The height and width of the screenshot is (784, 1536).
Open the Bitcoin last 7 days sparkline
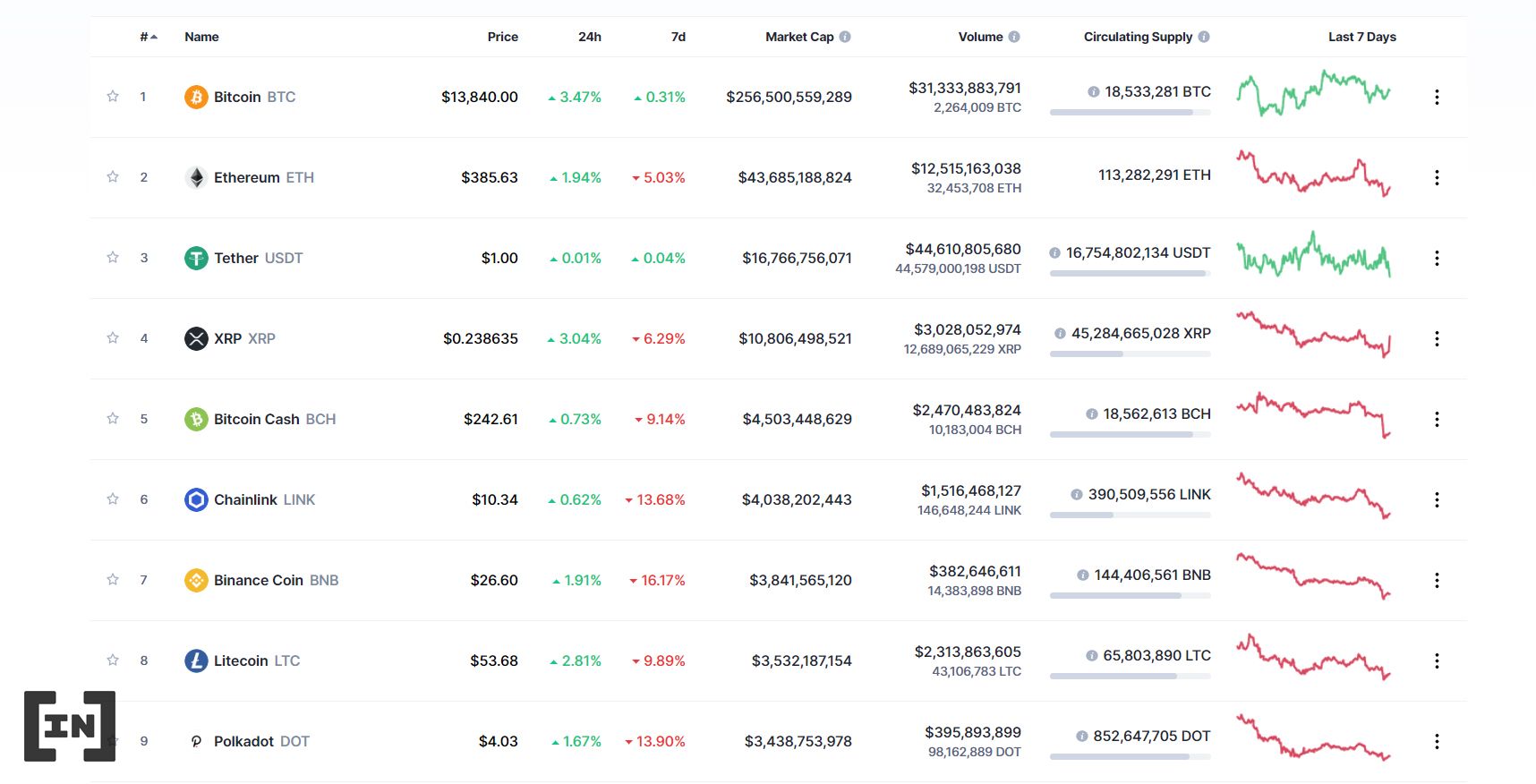pos(1313,93)
